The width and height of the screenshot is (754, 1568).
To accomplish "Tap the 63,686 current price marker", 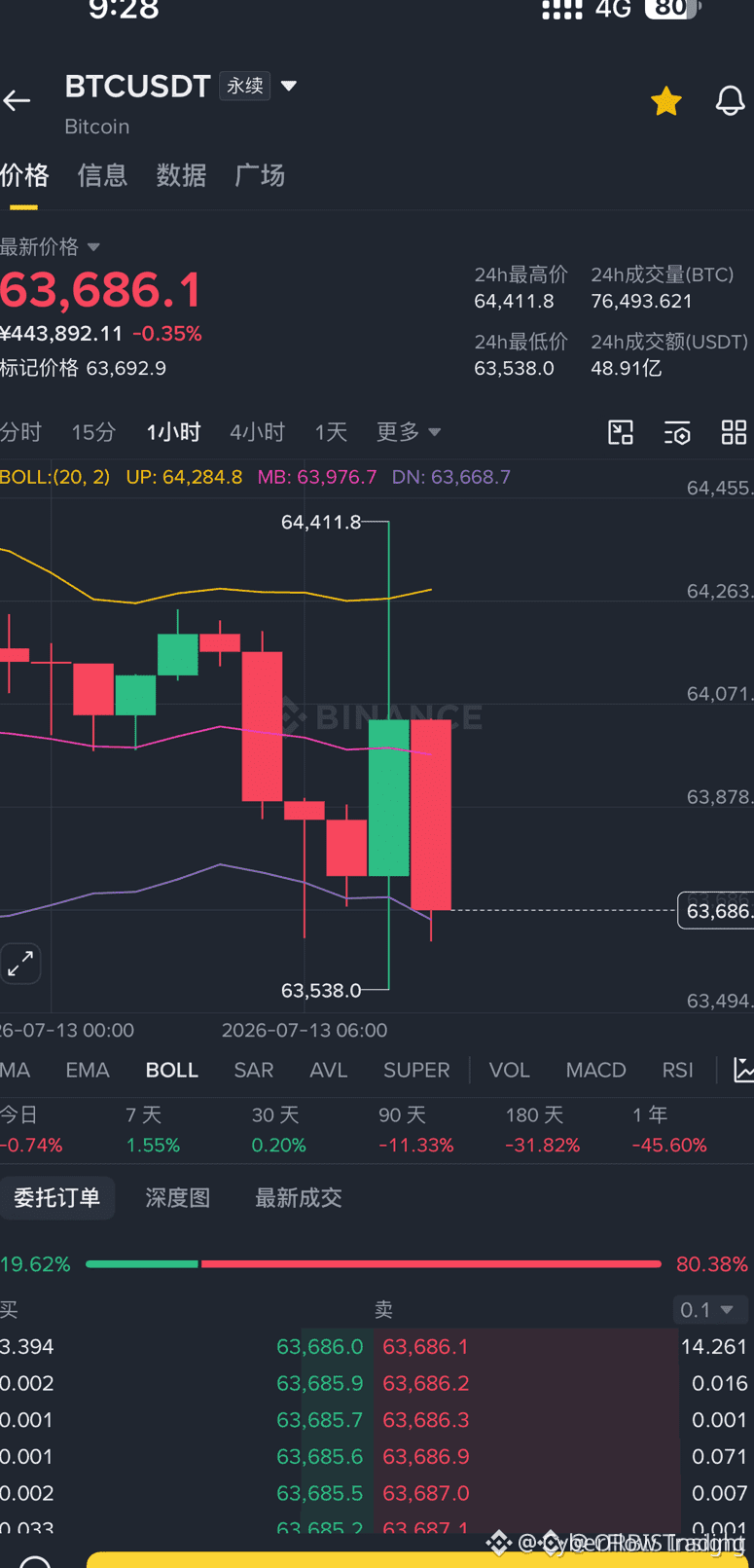I will [x=716, y=911].
